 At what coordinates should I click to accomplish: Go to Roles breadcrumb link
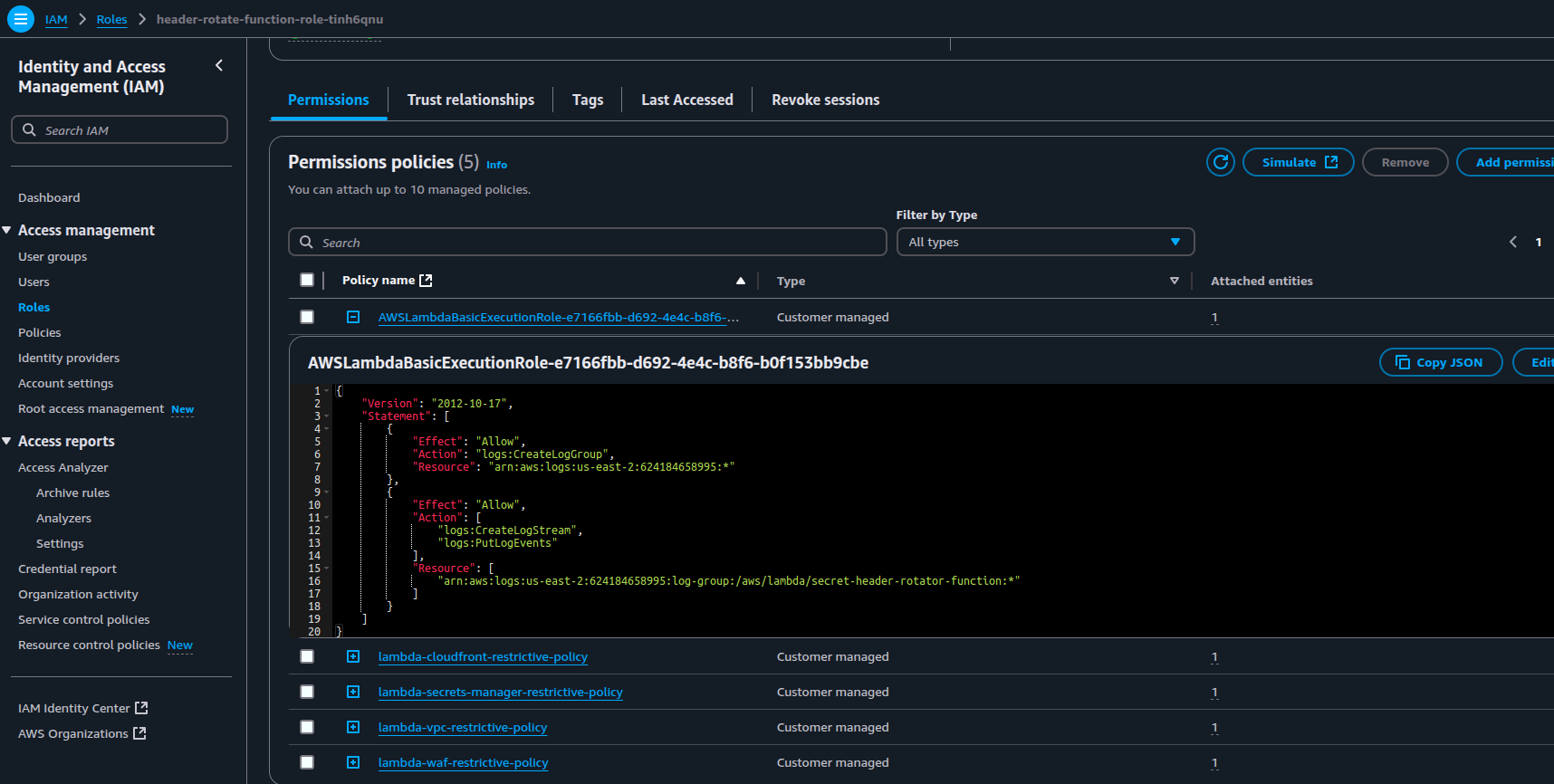pyautogui.click(x=112, y=19)
